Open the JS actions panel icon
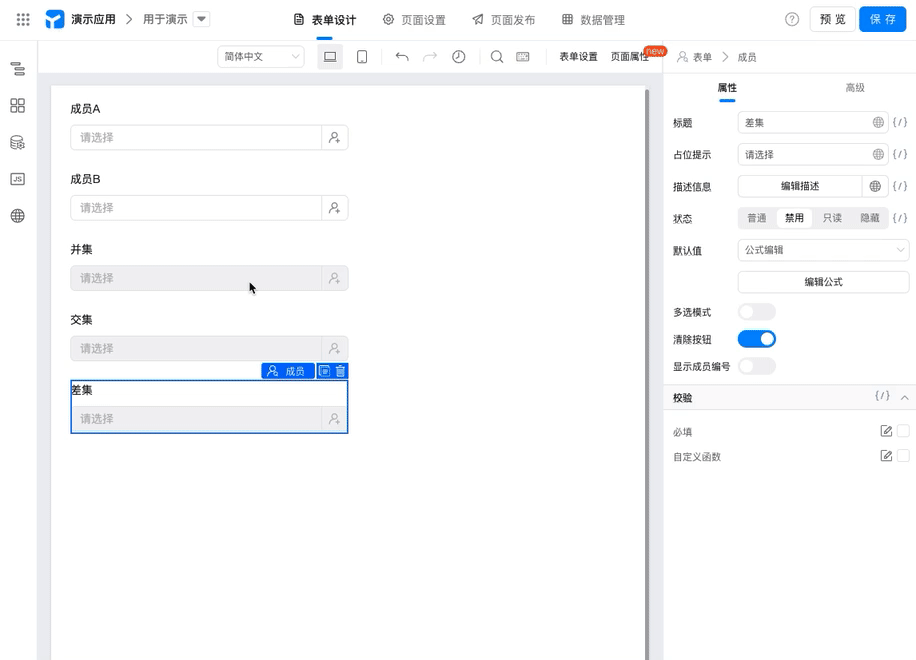Viewport: 916px width, 660px height. point(18,179)
